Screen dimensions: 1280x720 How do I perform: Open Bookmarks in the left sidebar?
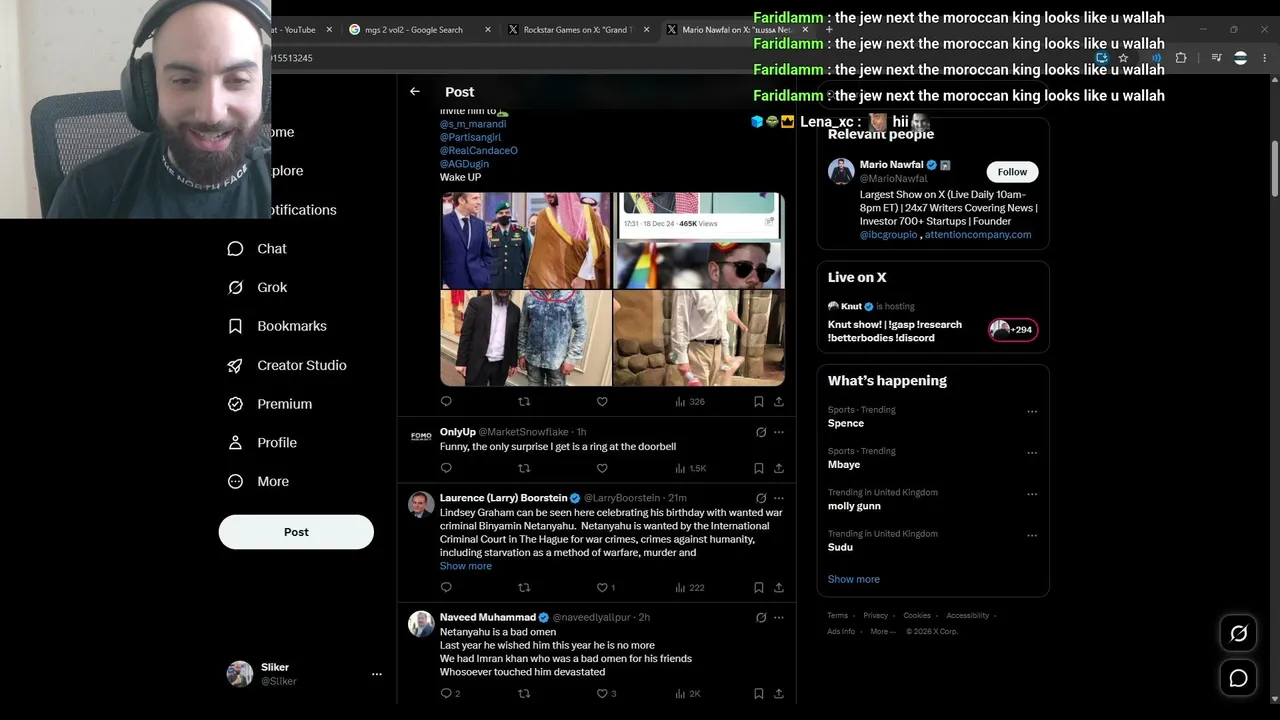277,326
